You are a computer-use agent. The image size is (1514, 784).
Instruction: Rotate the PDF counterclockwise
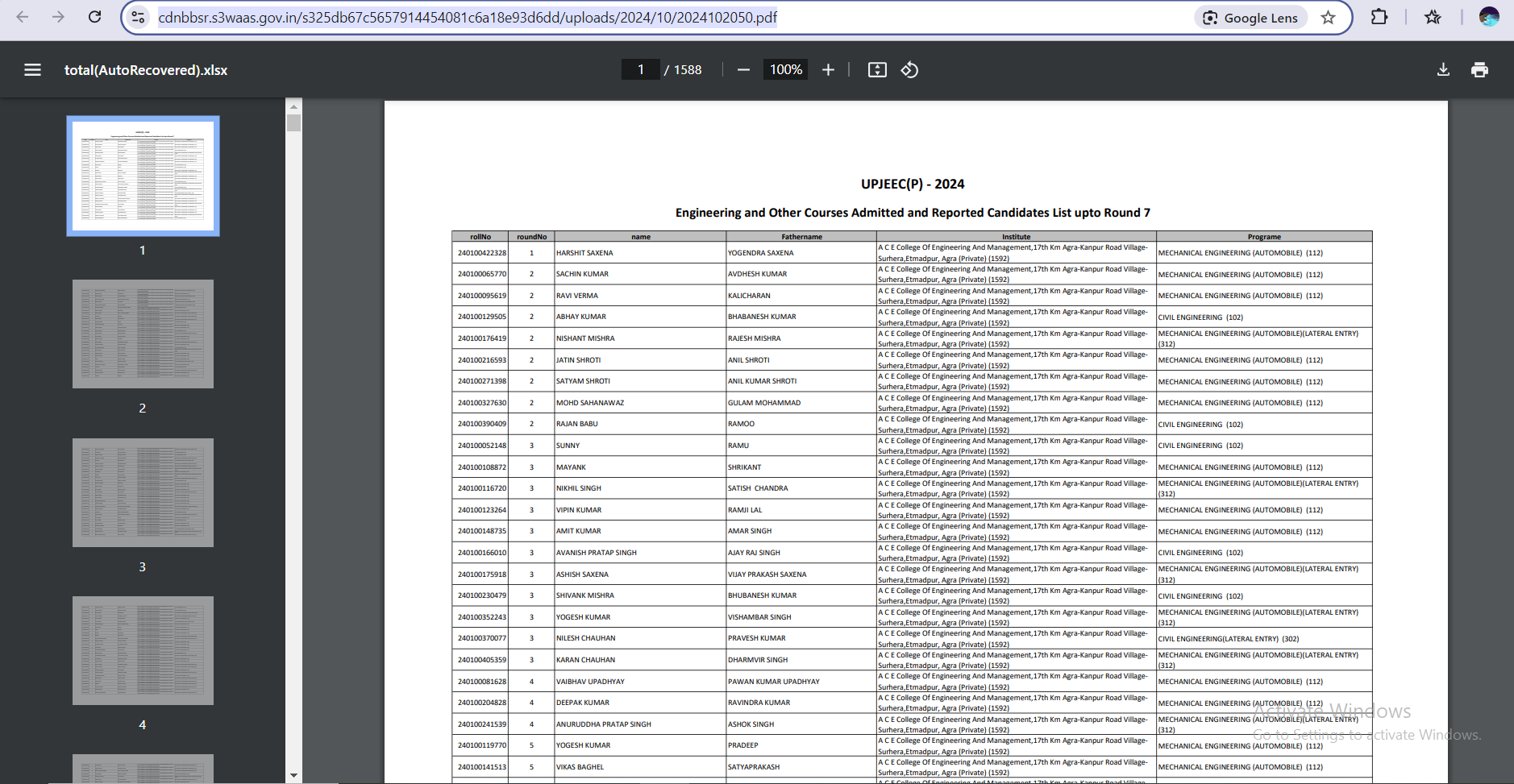click(909, 70)
